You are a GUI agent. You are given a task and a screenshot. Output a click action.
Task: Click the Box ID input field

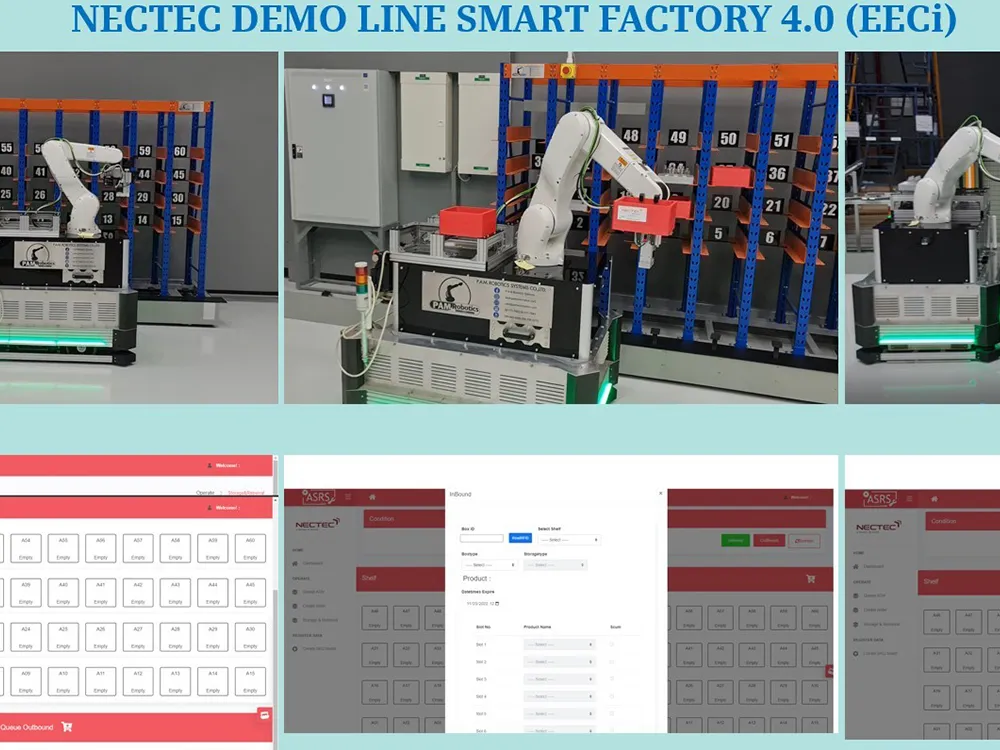[482, 539]
